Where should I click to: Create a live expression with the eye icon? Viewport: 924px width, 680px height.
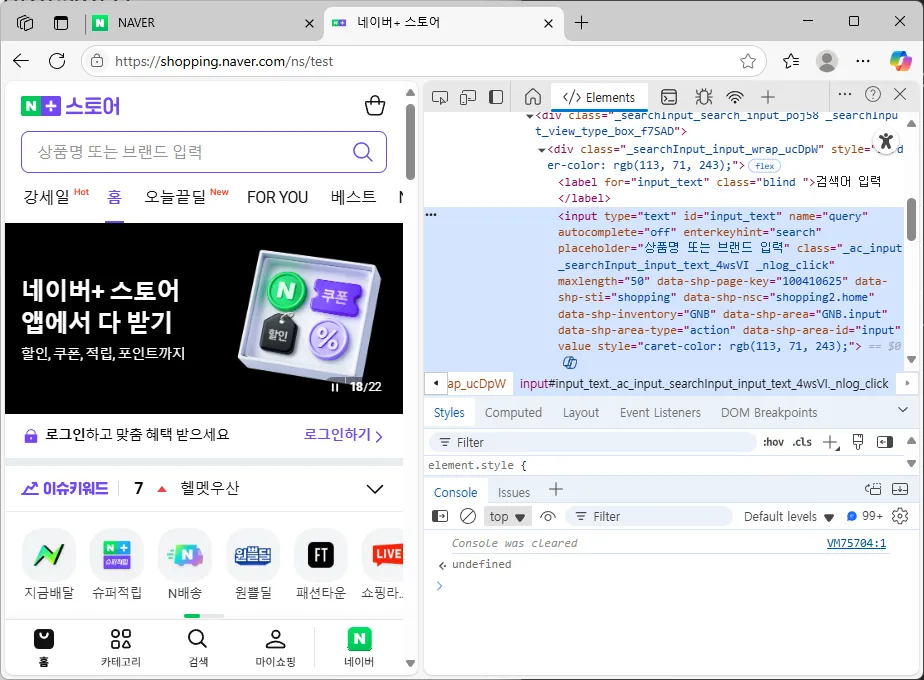[548, 516]
